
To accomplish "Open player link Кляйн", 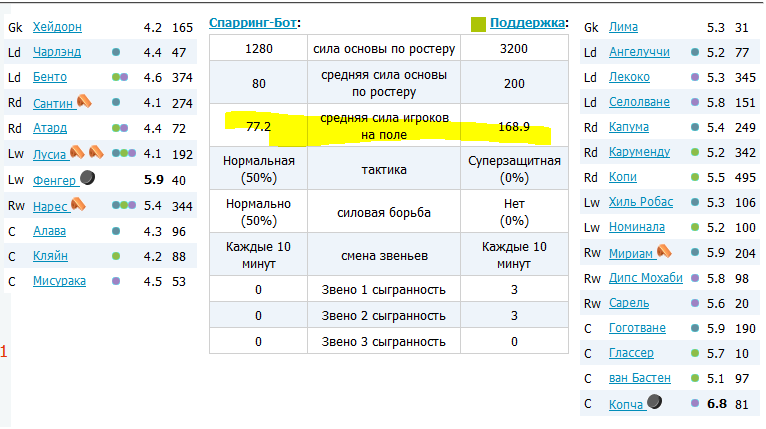I will [x=50, y=256].
